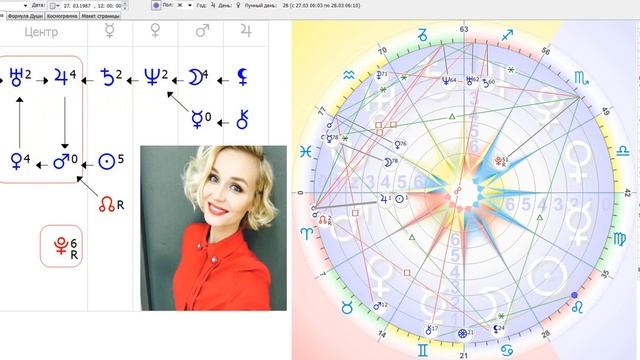640x360 pixels.
Task: Click the Gemini sign on the chart wheel
Action: tap(423, 350)
